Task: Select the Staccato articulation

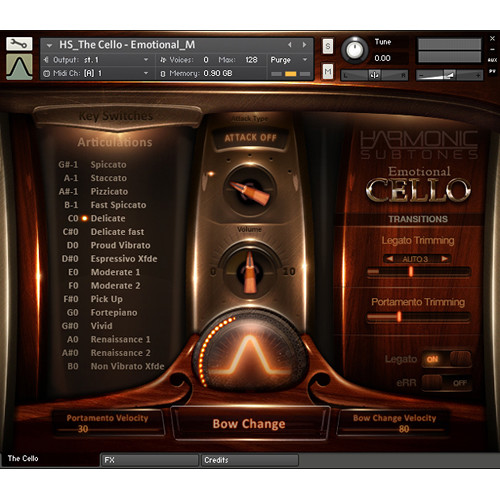Action: click(x=108, y=178)
